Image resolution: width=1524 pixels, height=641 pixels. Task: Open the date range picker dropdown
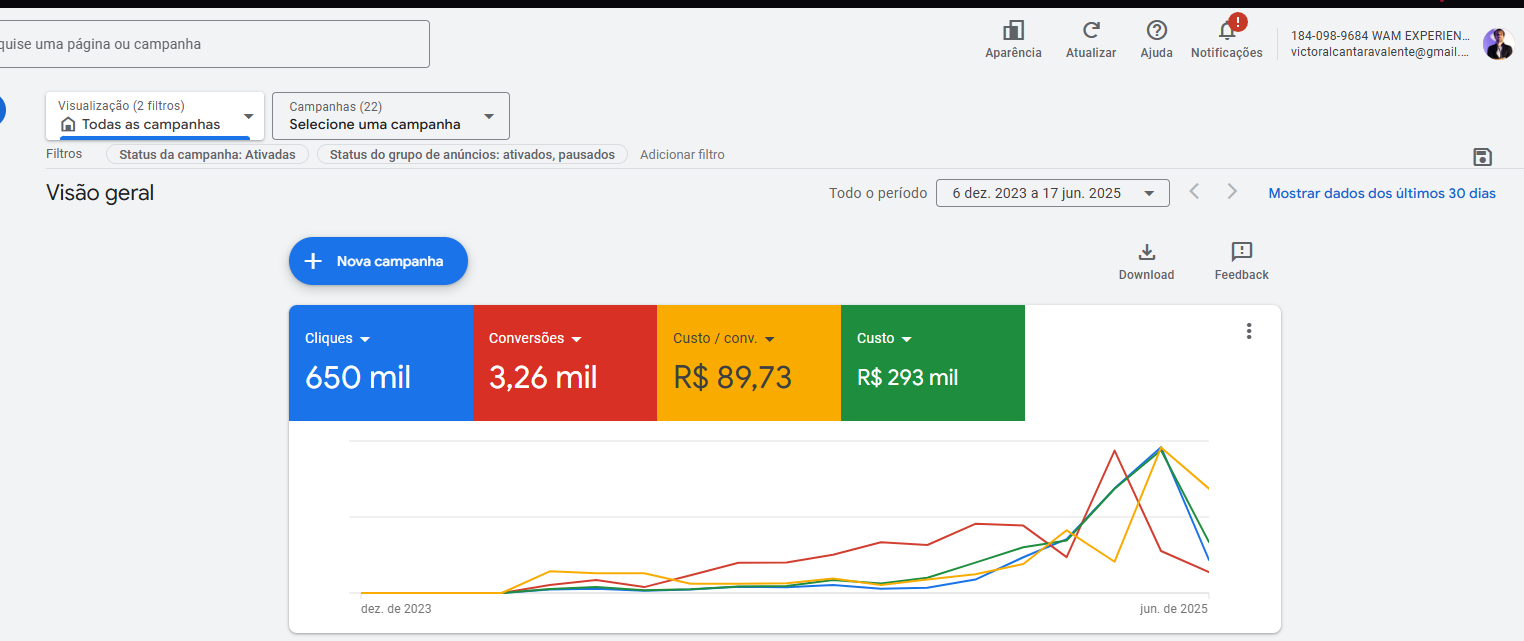(1052, 193)
